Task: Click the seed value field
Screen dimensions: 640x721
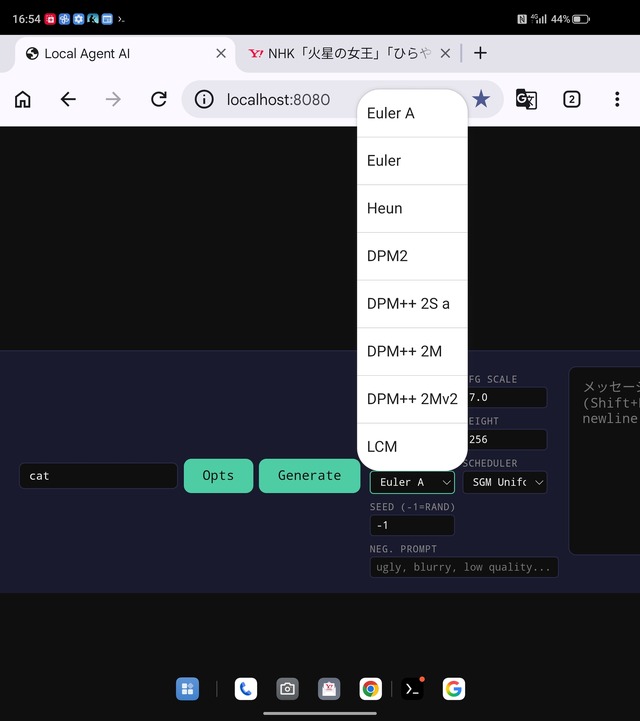Action: point(411,525)
